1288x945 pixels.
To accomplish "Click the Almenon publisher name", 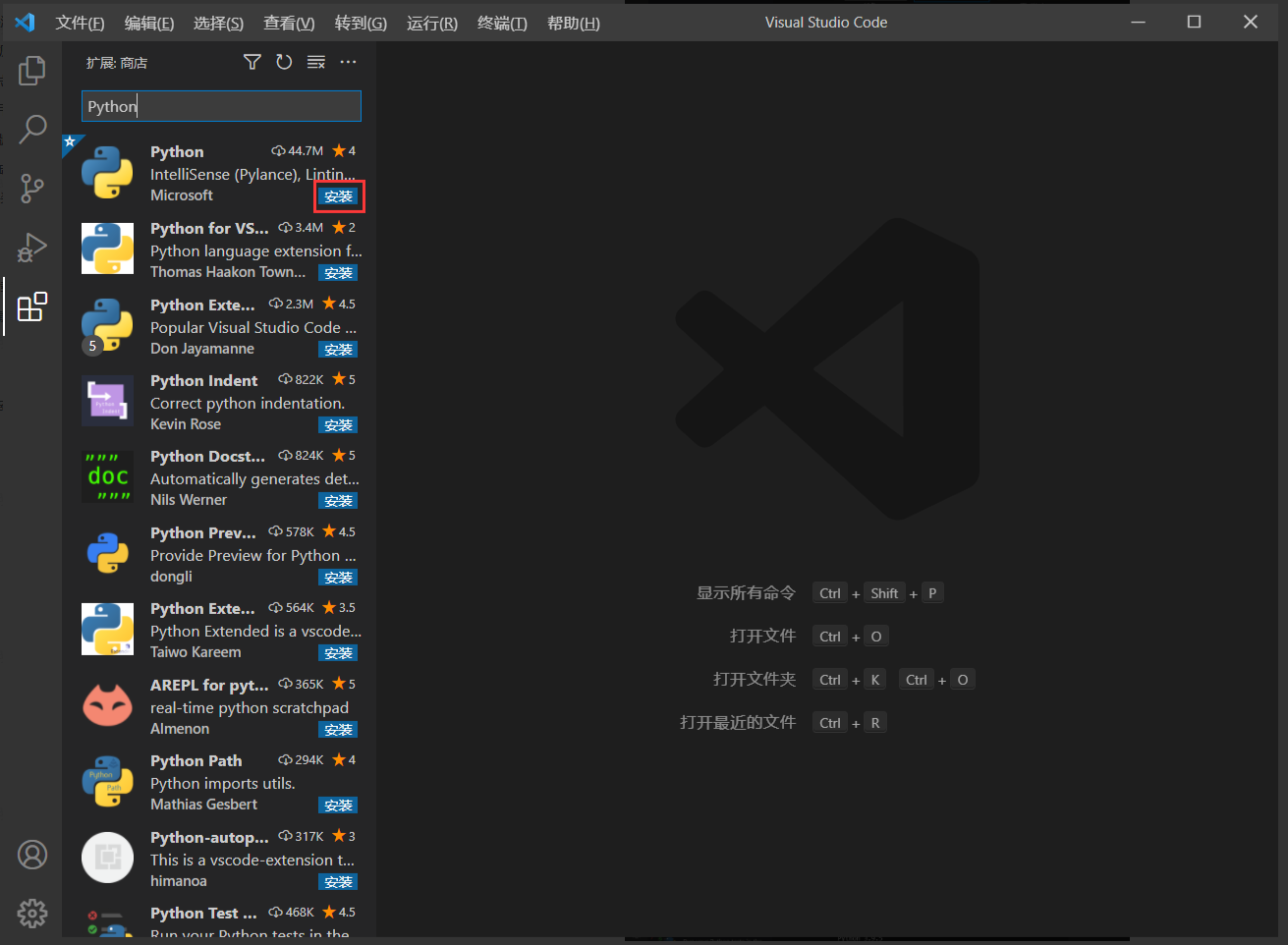I will tap(180, 729).
